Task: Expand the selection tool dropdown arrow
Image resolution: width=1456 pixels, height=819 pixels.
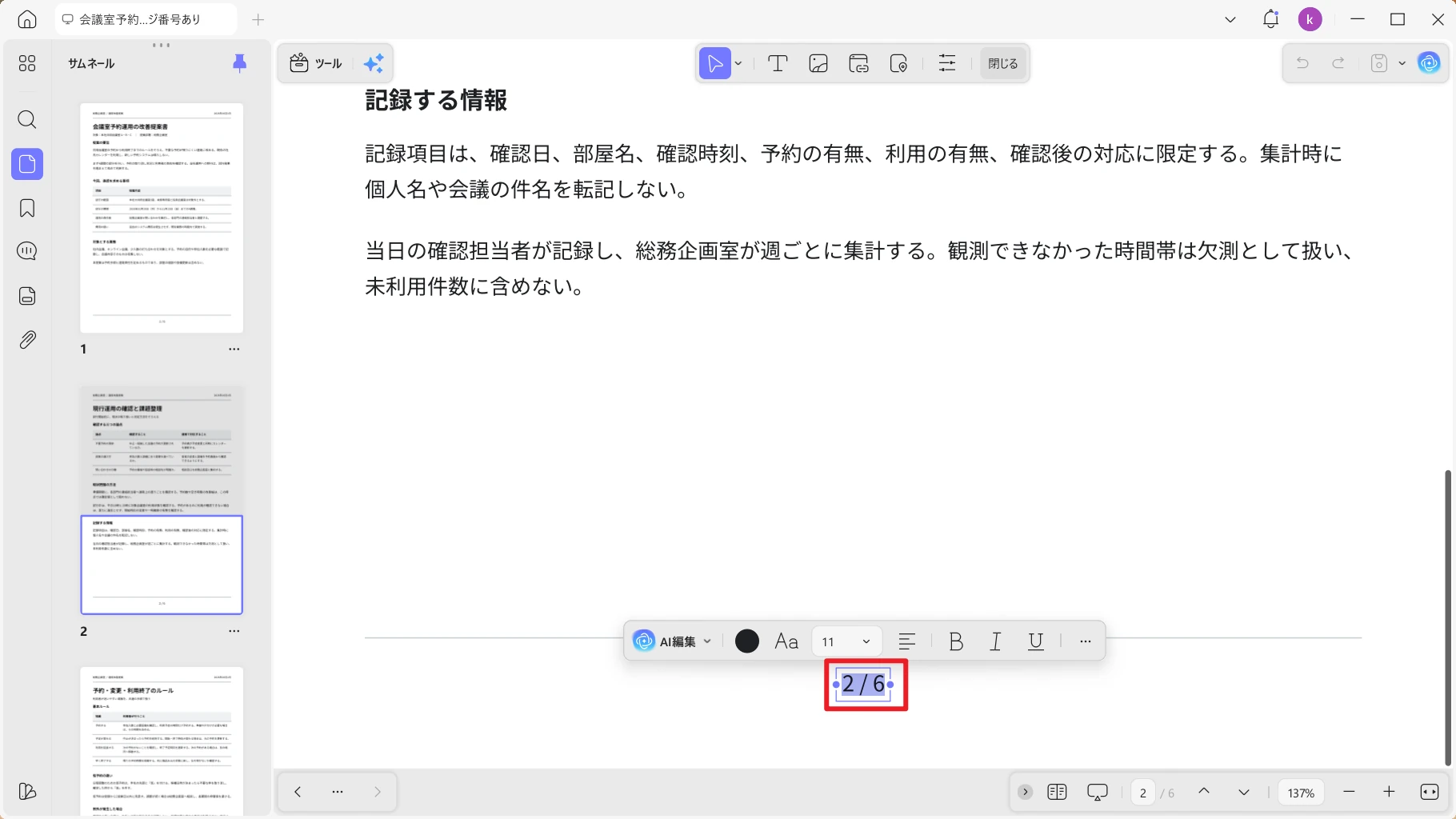Action: click(738, 63)
